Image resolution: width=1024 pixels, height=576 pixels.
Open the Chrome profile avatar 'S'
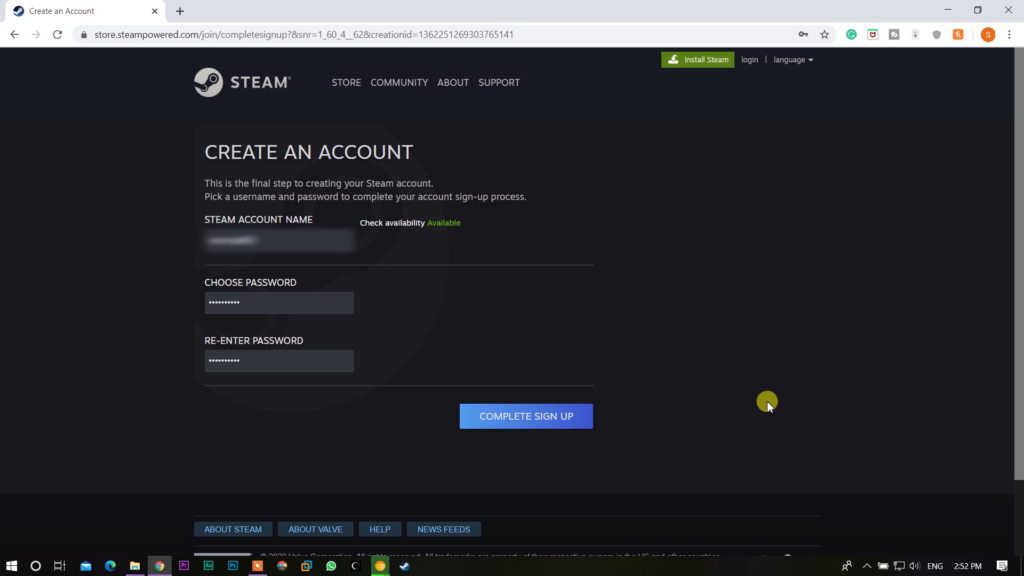coord(988,35)
